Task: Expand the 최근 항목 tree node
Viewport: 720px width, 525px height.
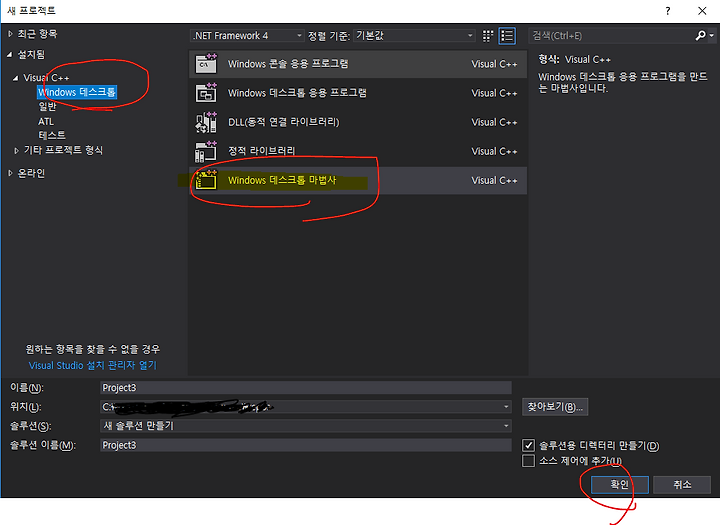Action: click(10, 34)
